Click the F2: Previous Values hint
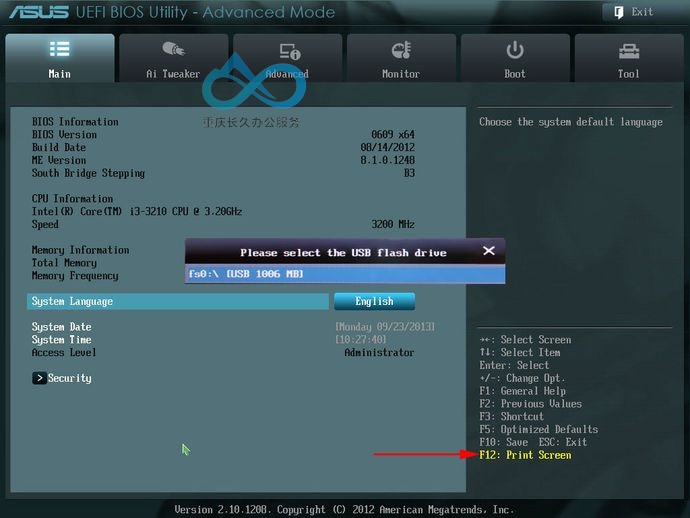Image resolution: width=690 pixels, height=518 pixels. tap(531, 404)
